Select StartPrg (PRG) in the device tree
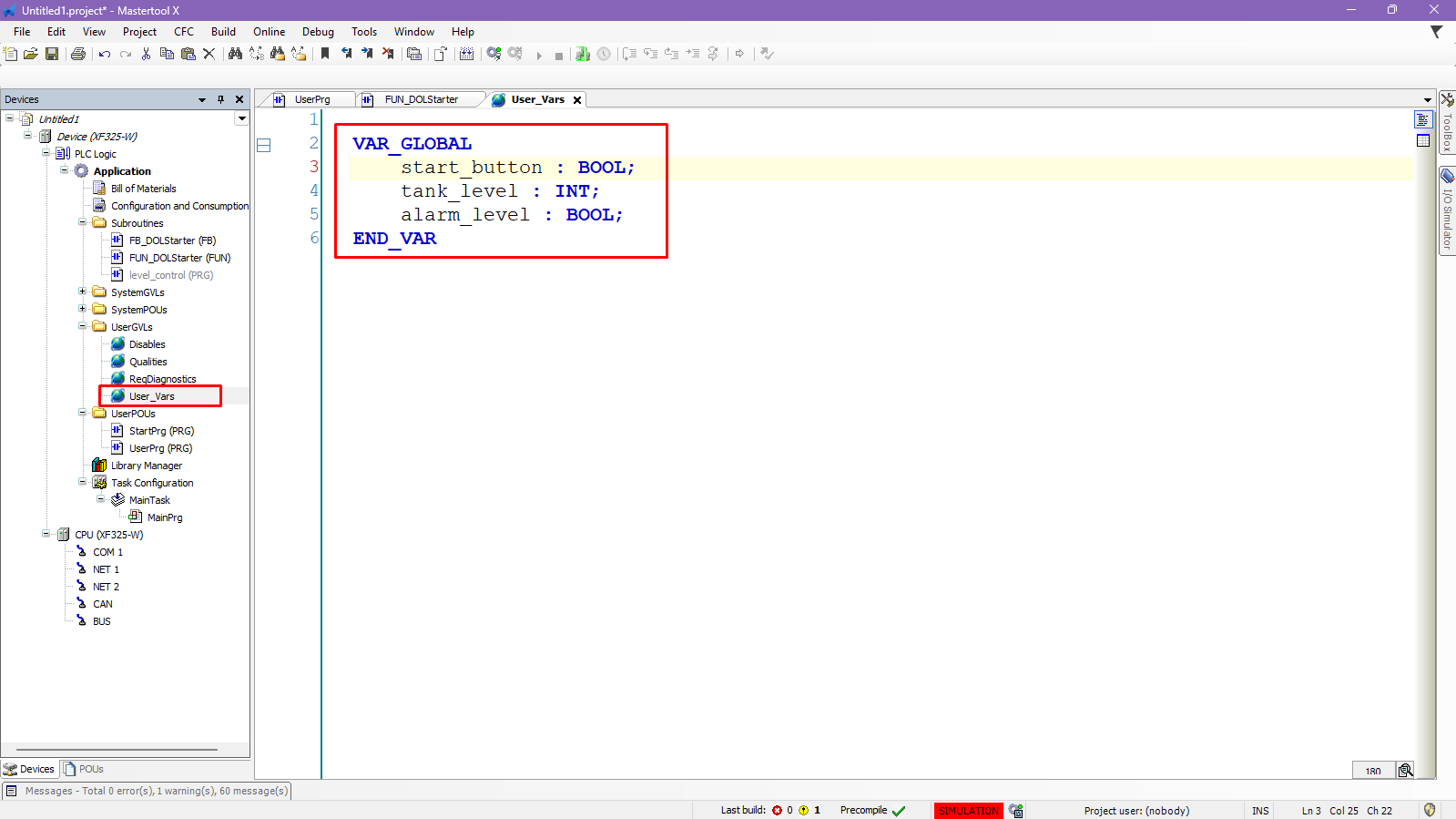This screenshot has height=819, width=1456. pos(161,431)
